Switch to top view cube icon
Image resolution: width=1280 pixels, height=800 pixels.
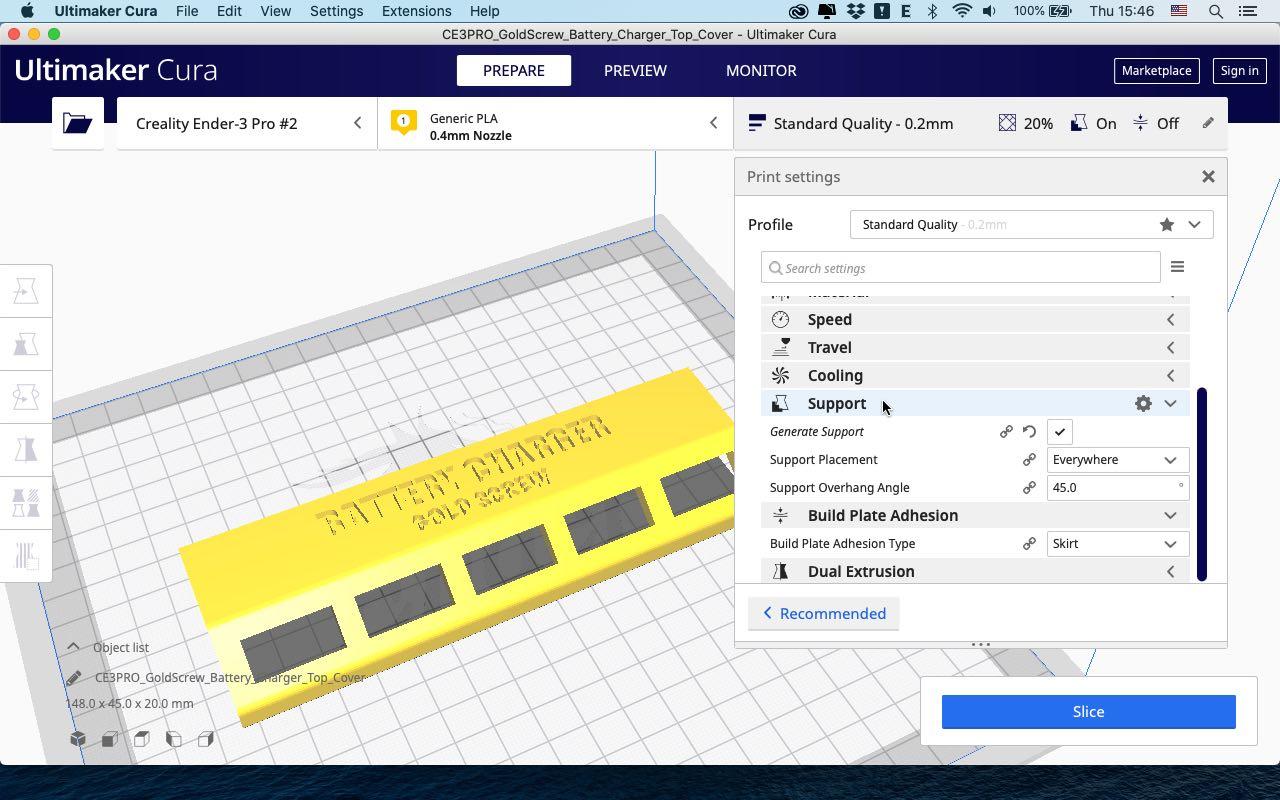(x=142, y=739)
